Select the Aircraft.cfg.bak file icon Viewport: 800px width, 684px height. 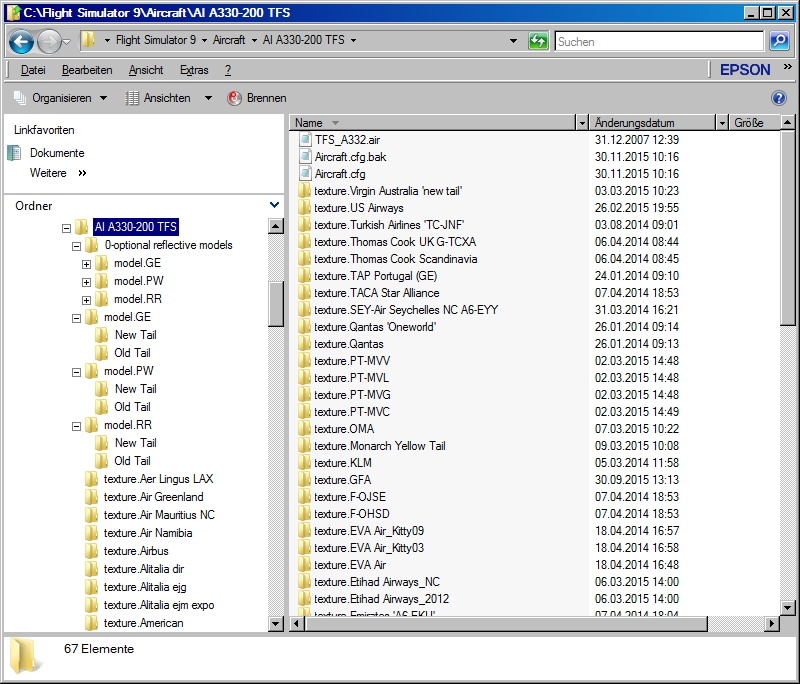point(305,157)
